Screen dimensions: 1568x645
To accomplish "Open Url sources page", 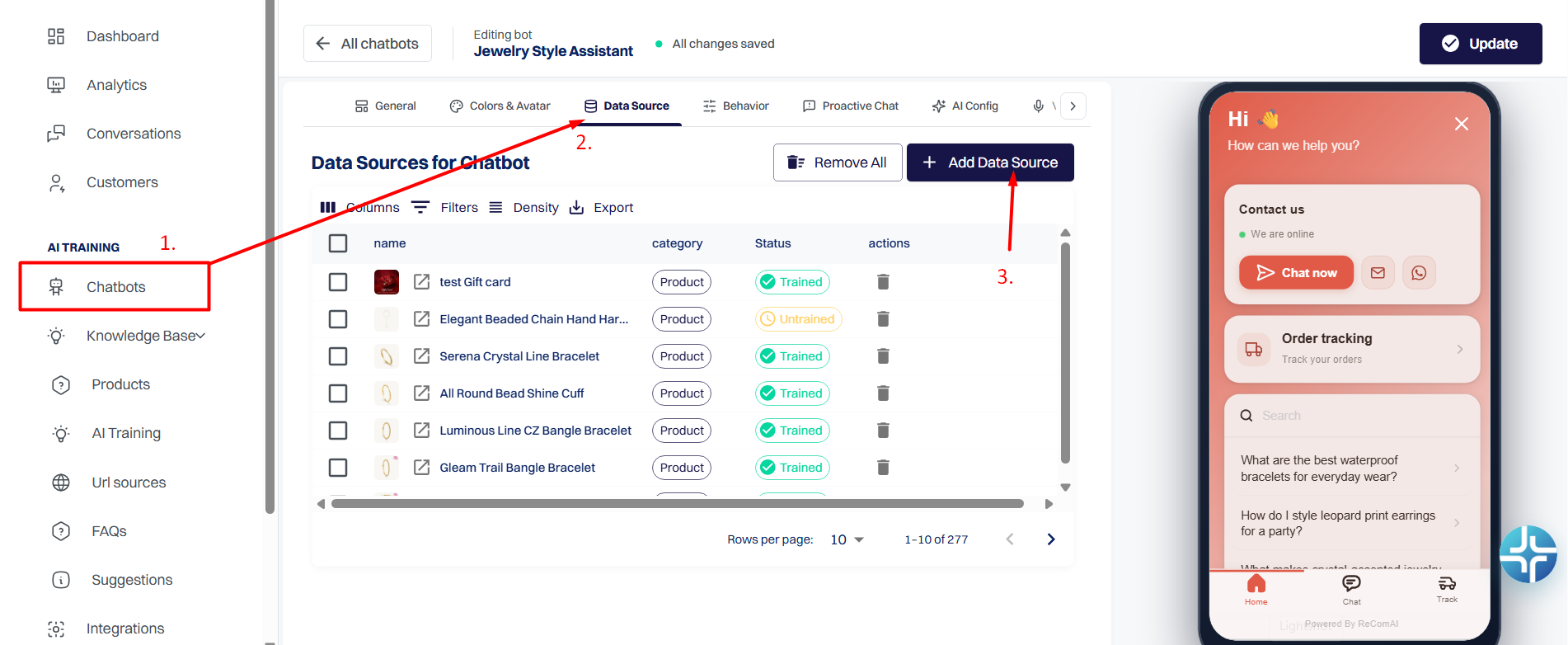I will pyautogui.click(x=108, y=483).
